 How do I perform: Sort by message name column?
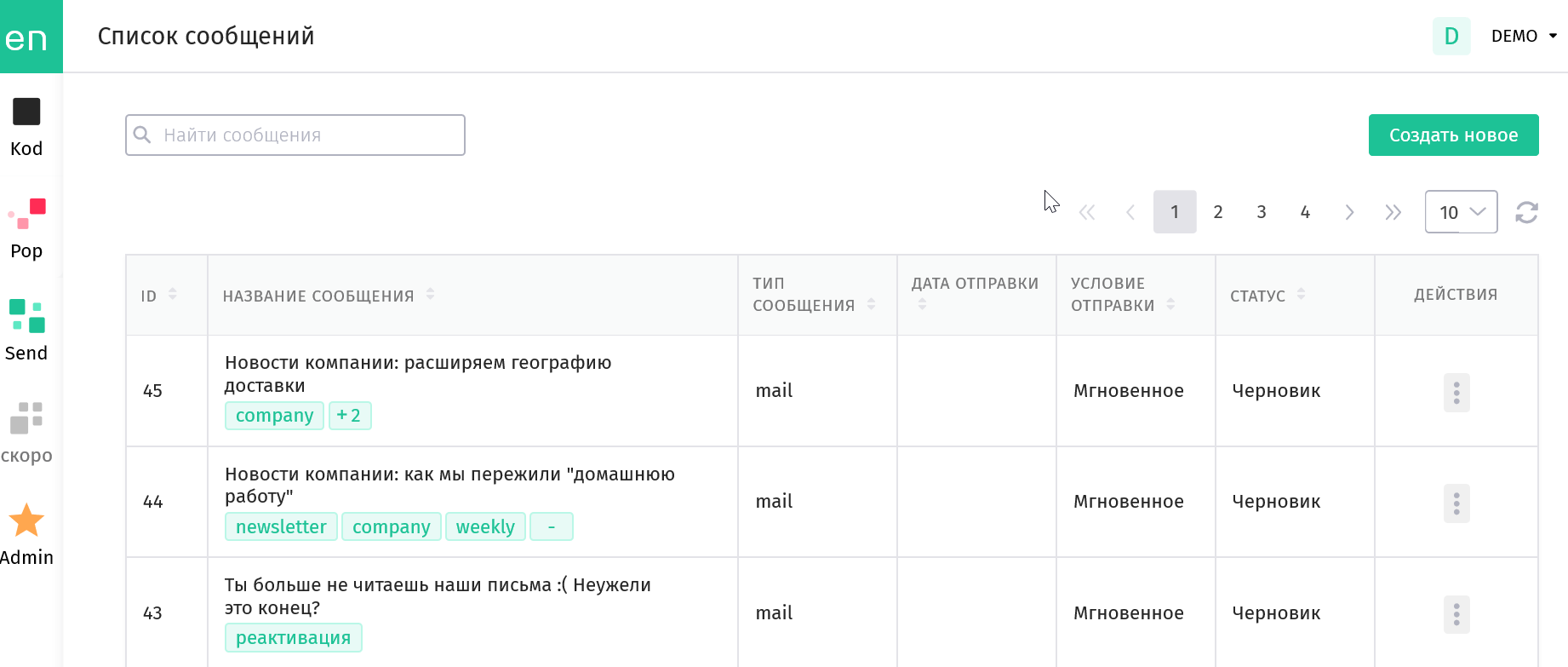(431, 294)
